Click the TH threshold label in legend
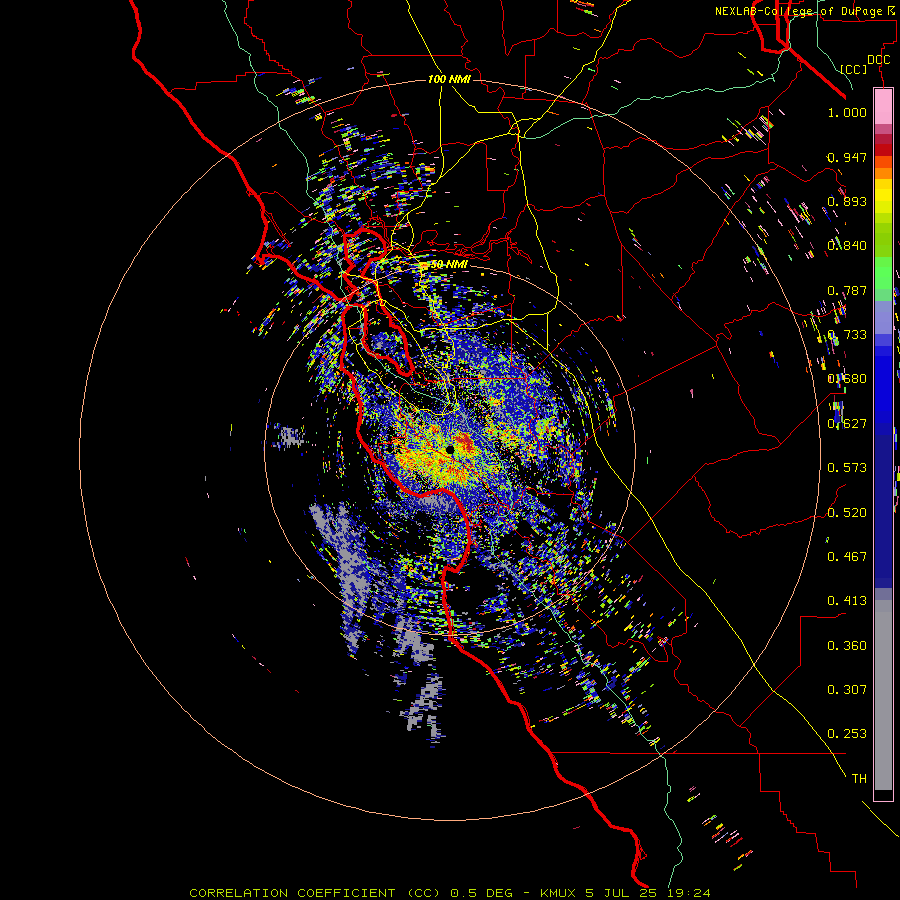 click(859, 779)
